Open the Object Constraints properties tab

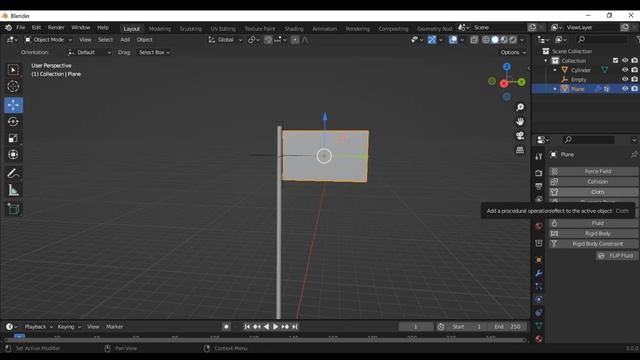(x=539, y=313)
